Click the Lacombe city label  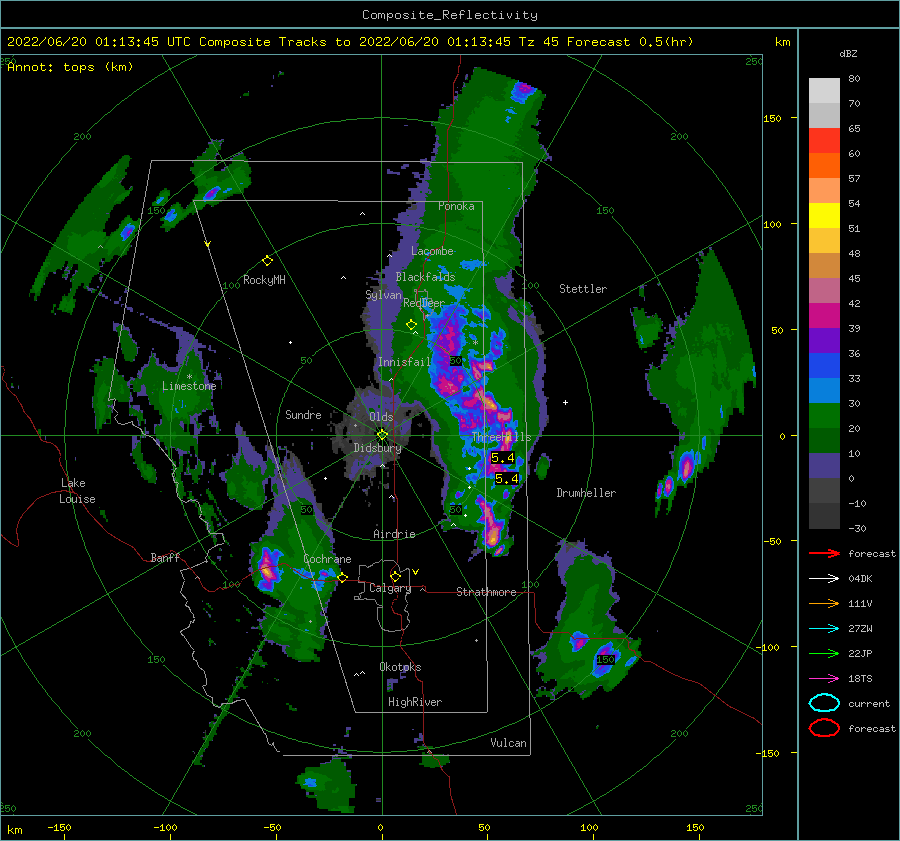[x=432, y=251]
